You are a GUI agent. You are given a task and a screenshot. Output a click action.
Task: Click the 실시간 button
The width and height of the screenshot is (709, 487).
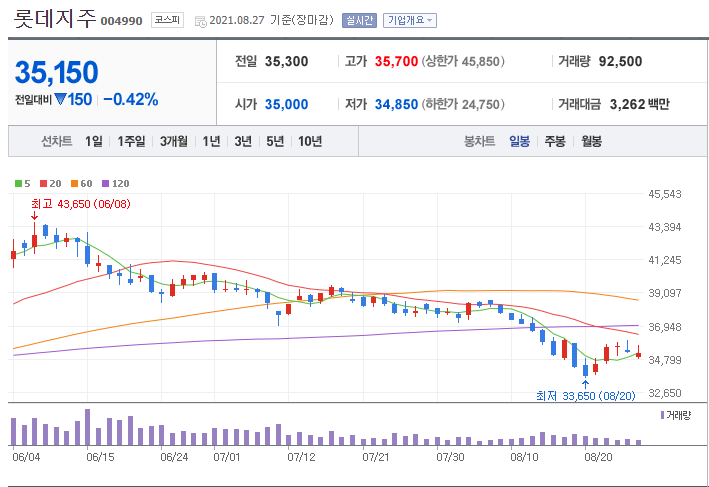359,20
